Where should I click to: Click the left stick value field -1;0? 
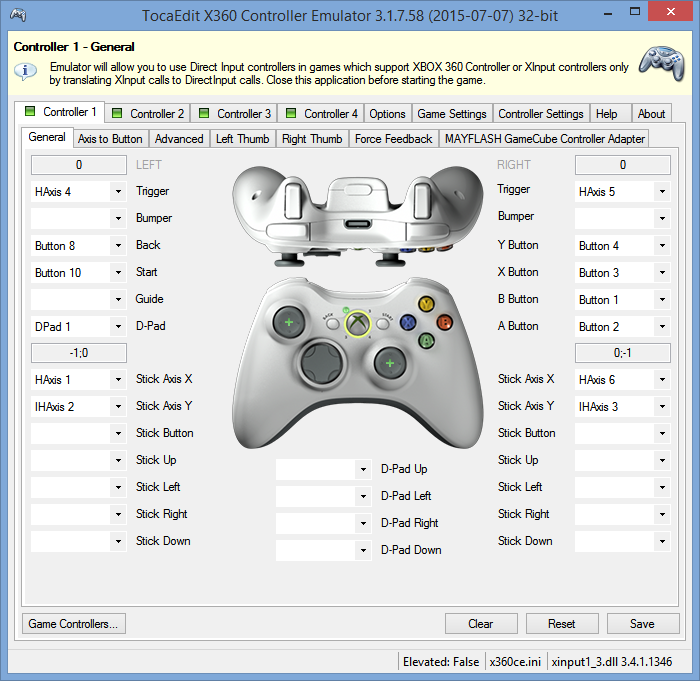(x=79, y=353)
